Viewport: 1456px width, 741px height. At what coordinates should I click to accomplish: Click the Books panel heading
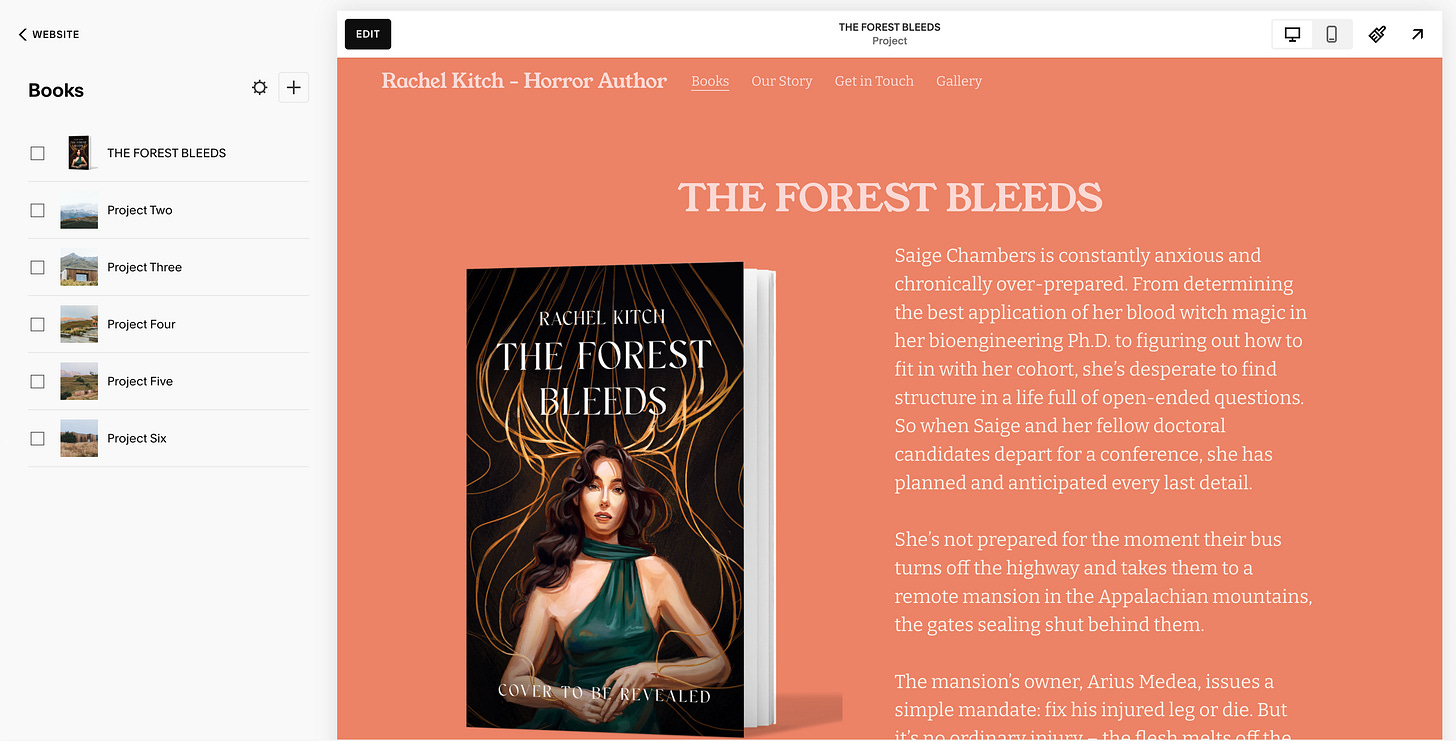click(56, 90)
